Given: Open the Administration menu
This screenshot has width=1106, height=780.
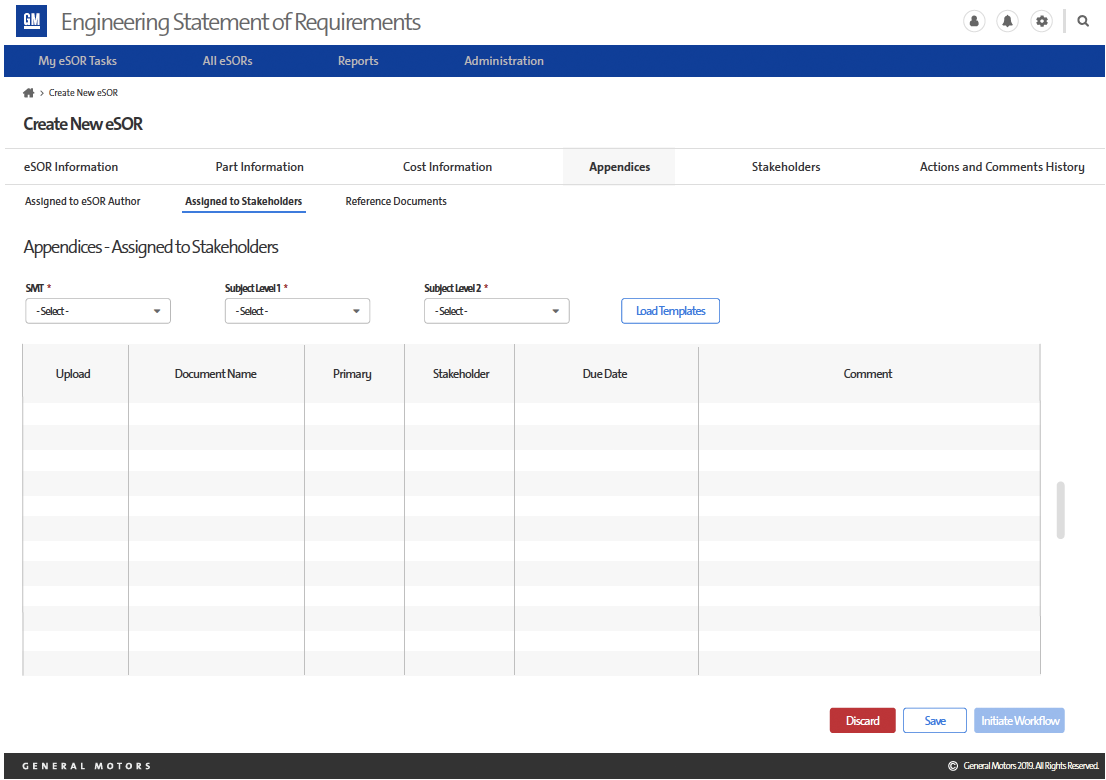Looking at the screenshot, I should tap(504, 61).
